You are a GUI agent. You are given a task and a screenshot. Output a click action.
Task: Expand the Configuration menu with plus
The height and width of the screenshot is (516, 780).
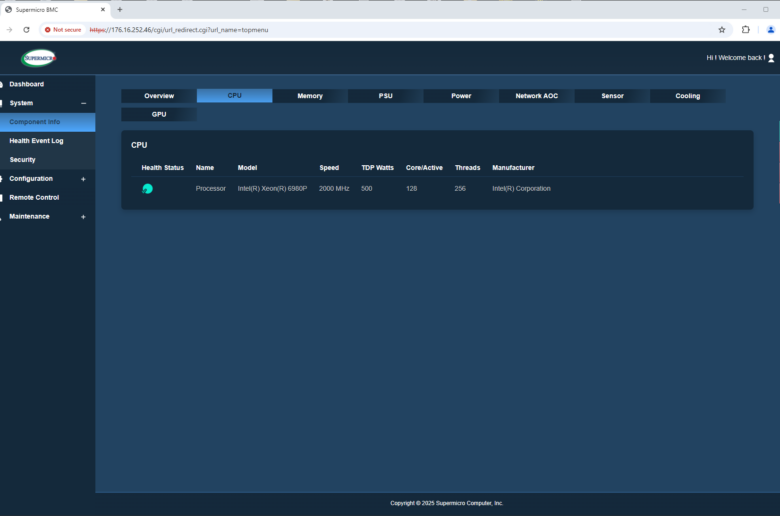pos(84,179)
